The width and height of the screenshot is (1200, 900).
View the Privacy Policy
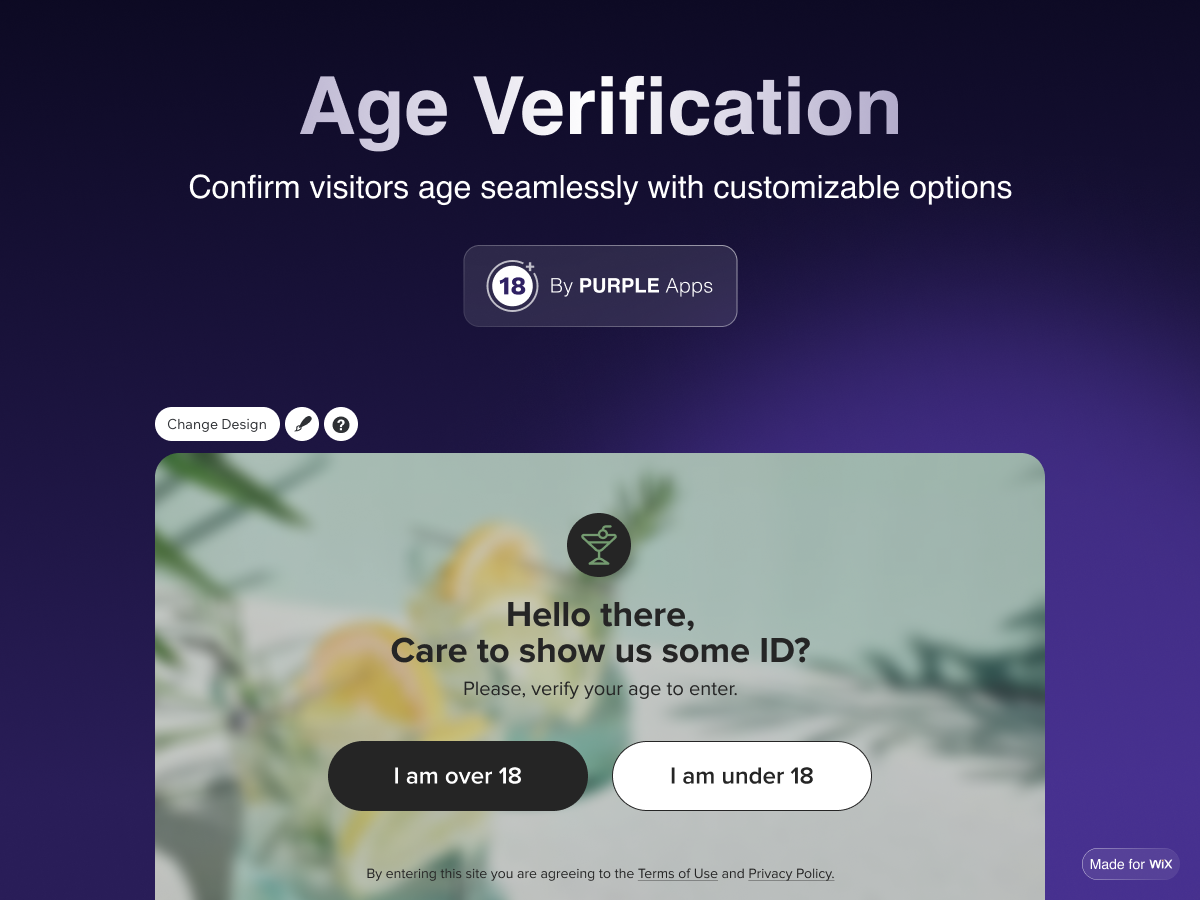coord(790,873)
